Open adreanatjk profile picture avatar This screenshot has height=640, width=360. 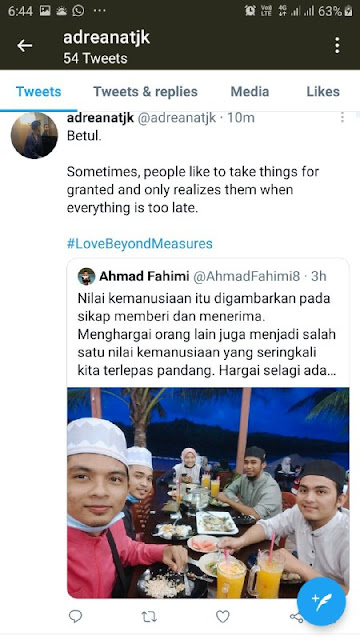pos(34,136)
